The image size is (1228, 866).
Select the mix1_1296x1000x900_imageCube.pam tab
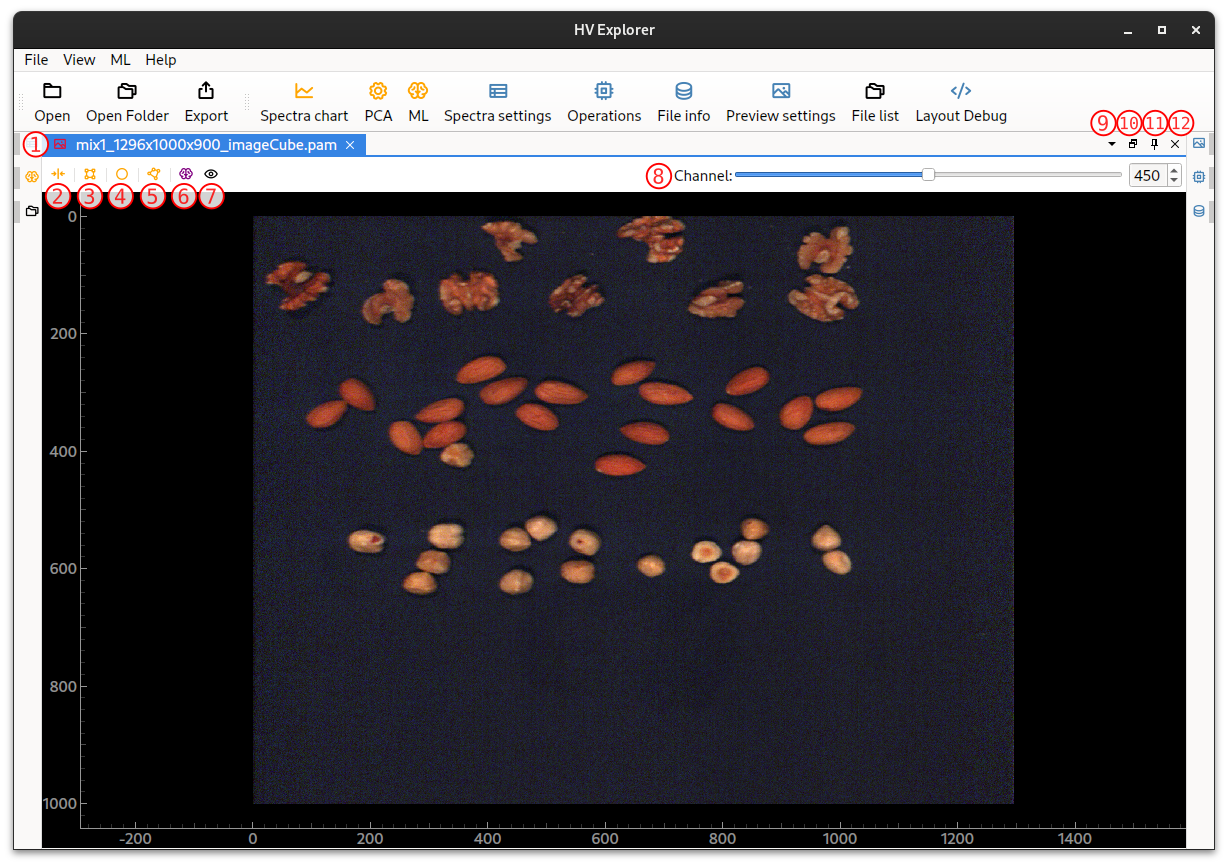(206, 145)
